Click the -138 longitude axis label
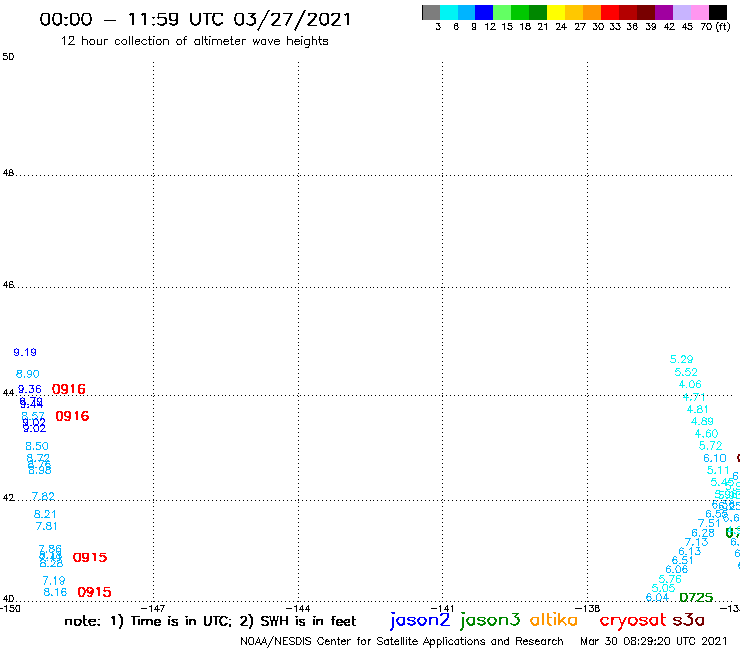740x650 pixels. [x=588, y=609]
